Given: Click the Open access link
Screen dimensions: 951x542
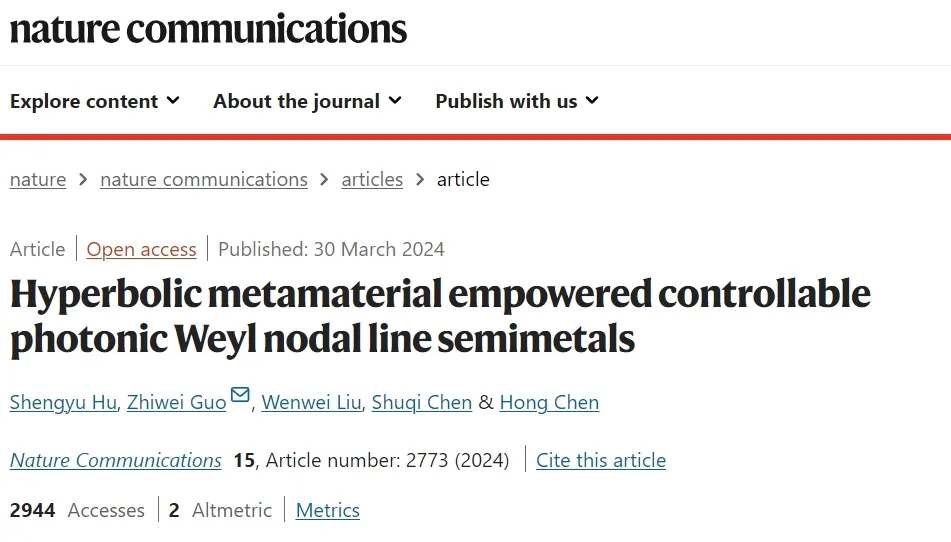Looking at the screenshot, I should (141, 250).
